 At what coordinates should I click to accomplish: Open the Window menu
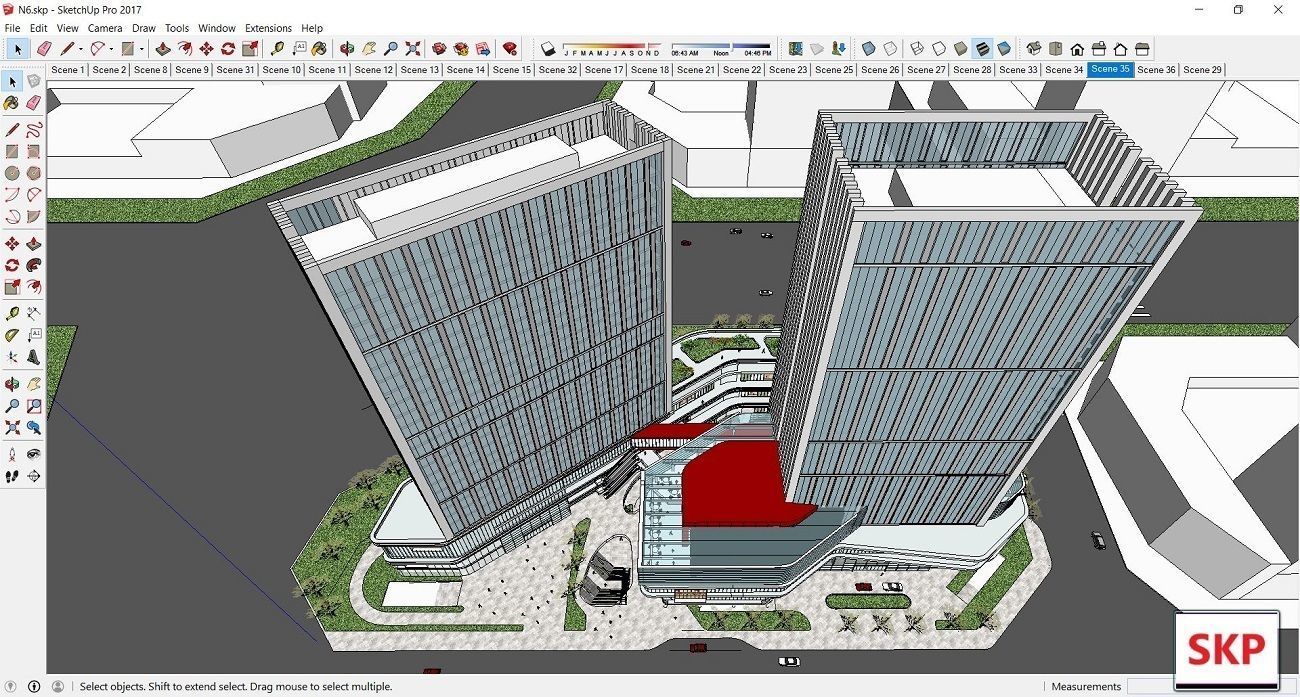pos(217,28)
